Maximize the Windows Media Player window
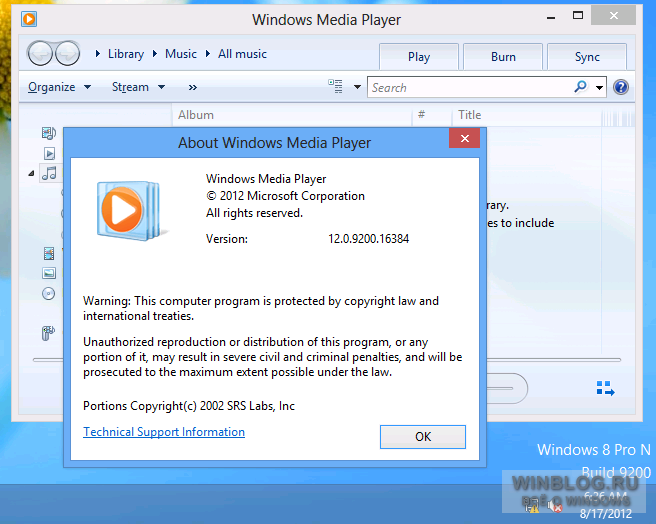This screenshot has height=524, width=656. tap(578, 16)
